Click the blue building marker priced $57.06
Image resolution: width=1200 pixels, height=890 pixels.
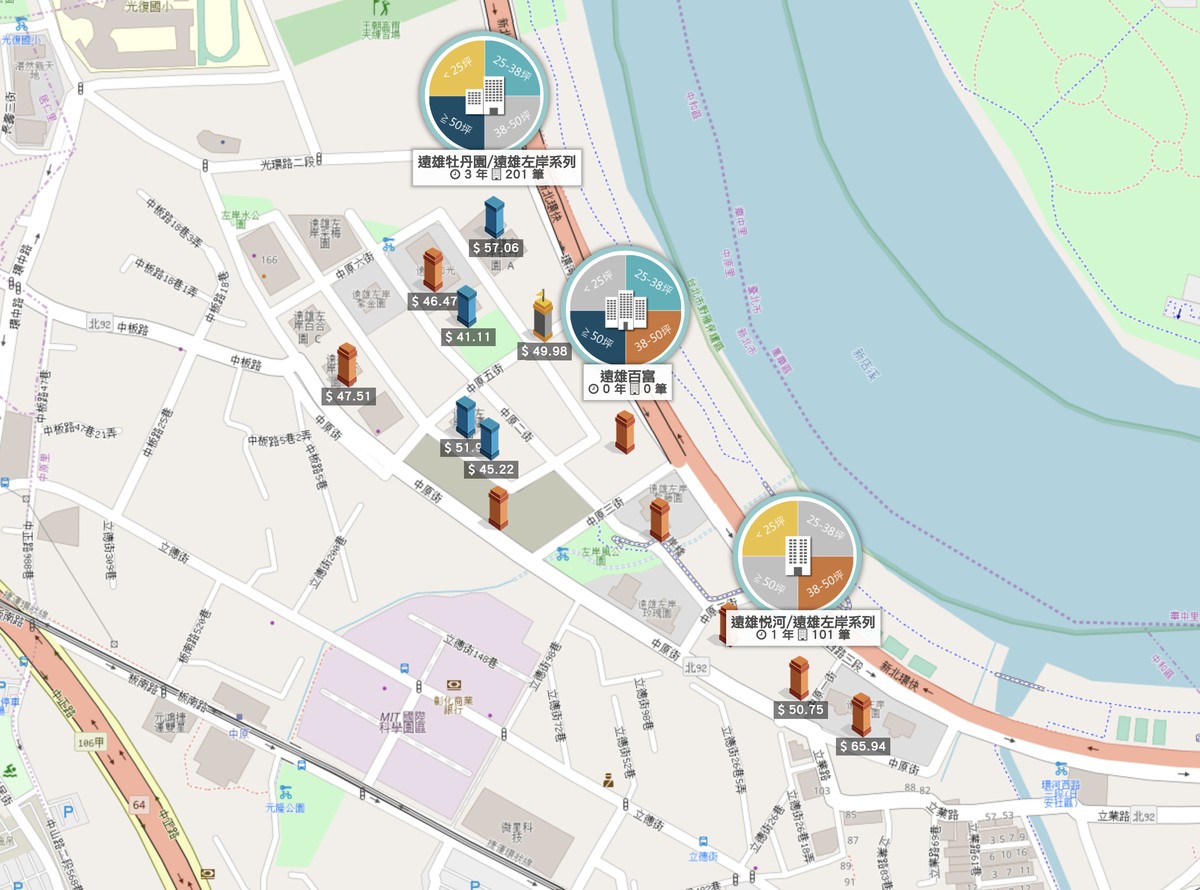tap(494, 217)
